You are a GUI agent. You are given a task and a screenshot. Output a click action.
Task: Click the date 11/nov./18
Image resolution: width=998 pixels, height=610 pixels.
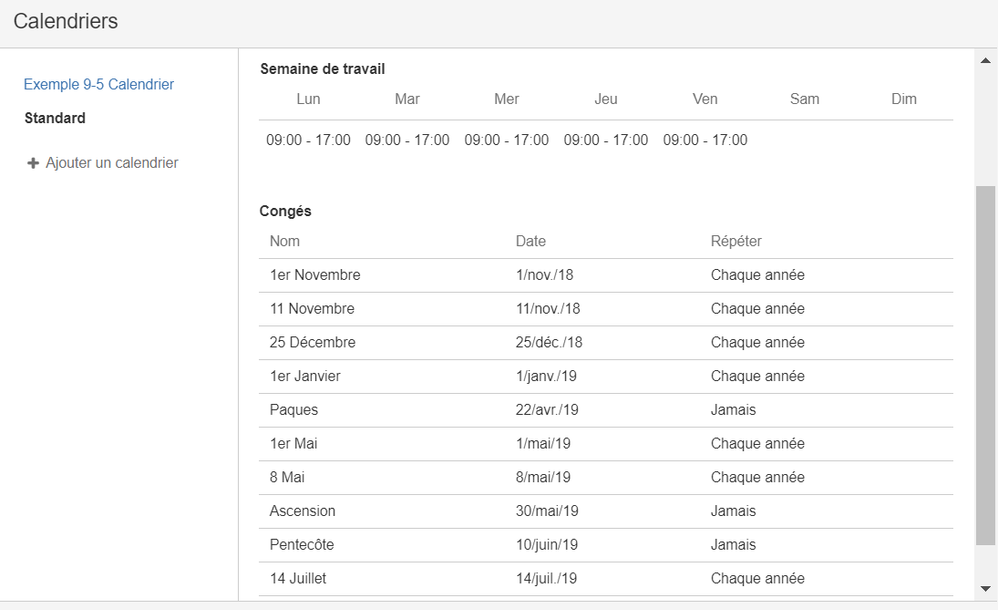pos(548,309)
